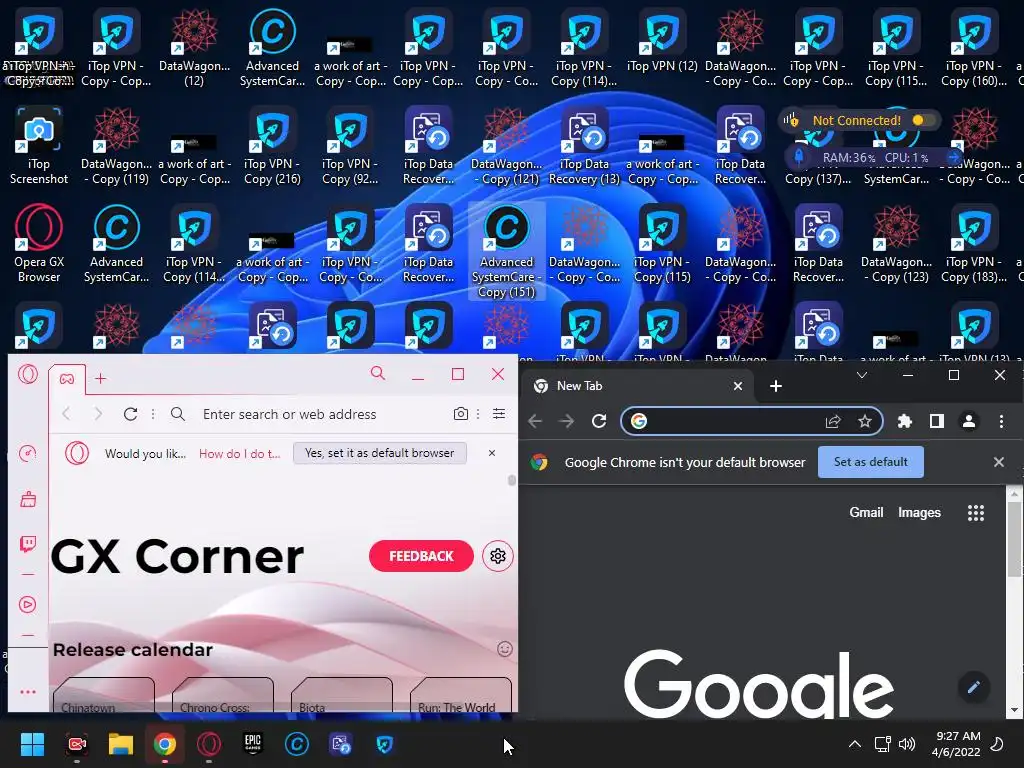Click the rocket boost icon in RAM widget
This screenshot has width=1024, height=768.
pyautogui.click(x=798, y=157)
